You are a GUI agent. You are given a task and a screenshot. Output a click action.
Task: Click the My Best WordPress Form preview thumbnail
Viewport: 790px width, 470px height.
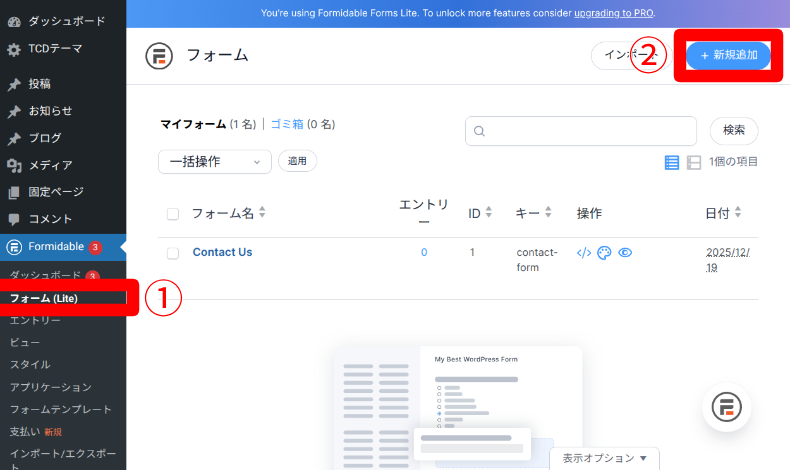pos(458,407)
